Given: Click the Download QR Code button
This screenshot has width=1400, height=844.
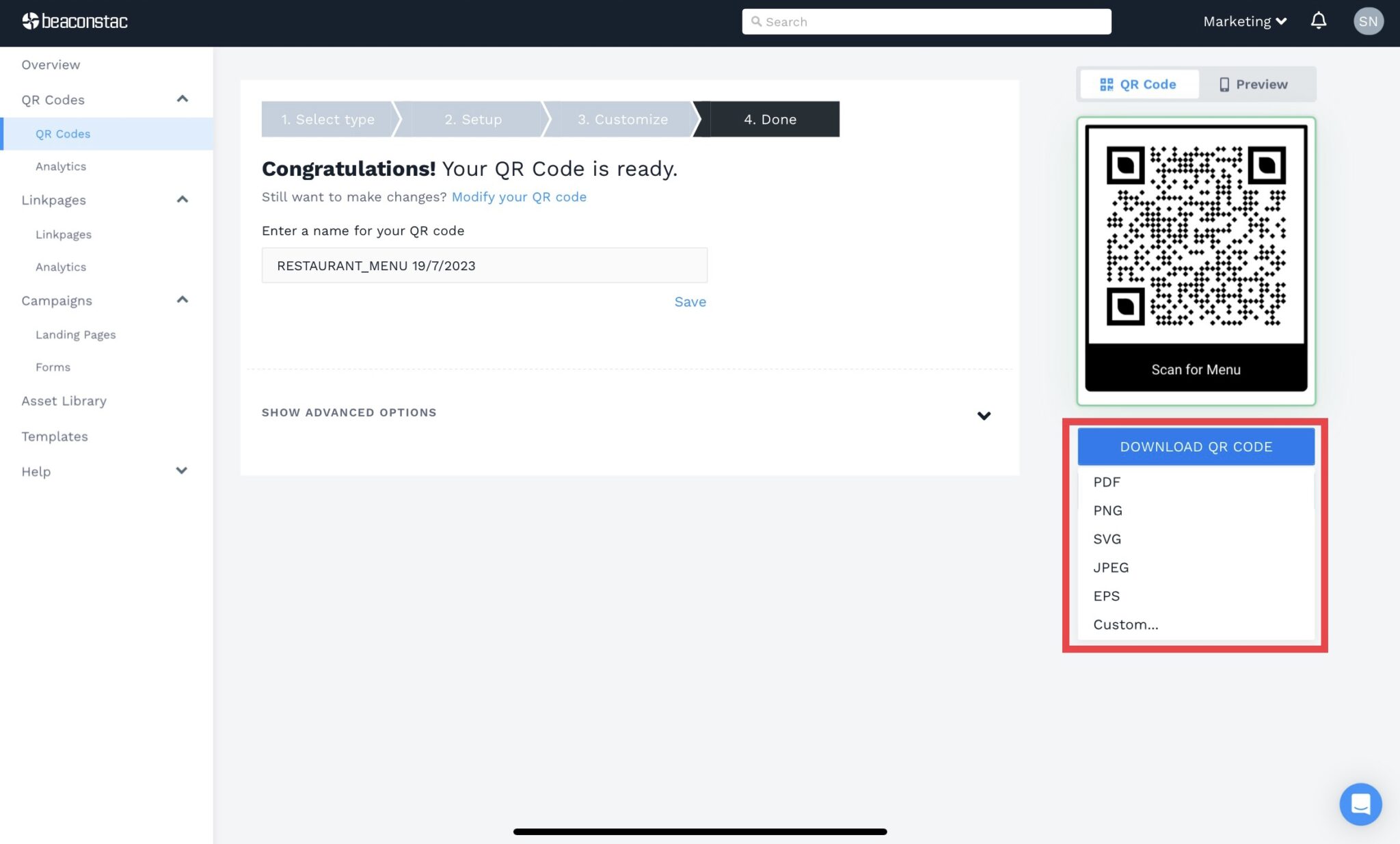Looking at the screenshot, I should click(1196, 446).
